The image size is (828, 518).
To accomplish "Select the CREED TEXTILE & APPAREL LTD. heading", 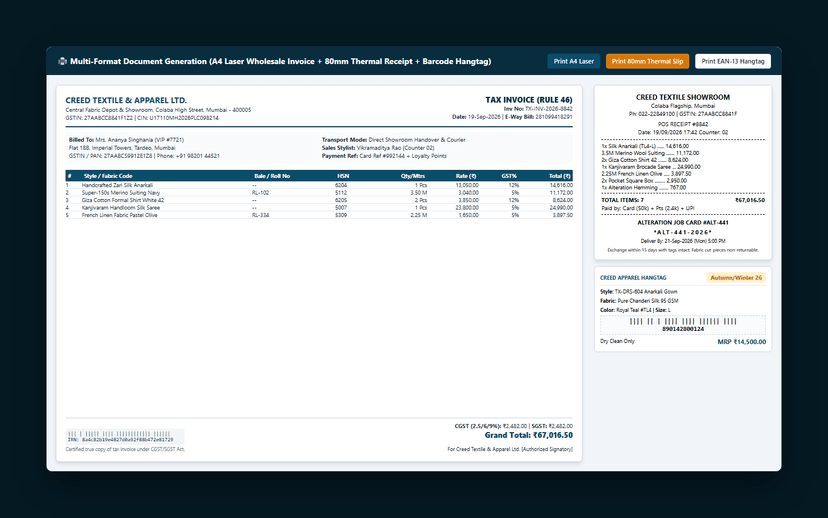I will tap(126, 100).
